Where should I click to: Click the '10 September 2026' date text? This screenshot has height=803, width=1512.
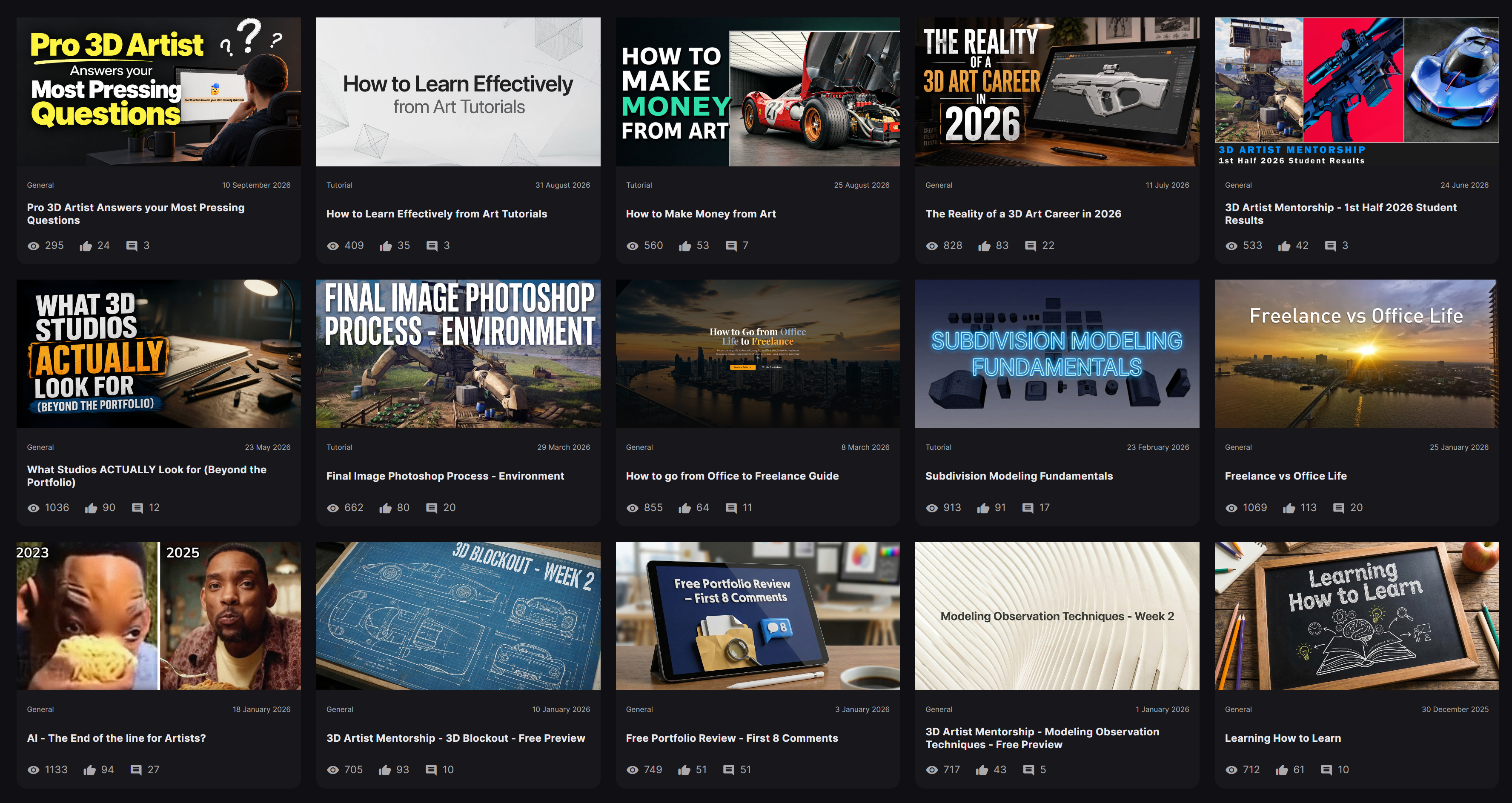pos(256,186)
